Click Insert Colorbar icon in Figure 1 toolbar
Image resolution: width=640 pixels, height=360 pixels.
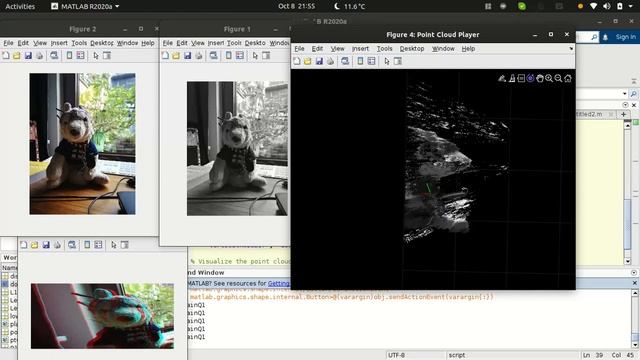point(229,56)
